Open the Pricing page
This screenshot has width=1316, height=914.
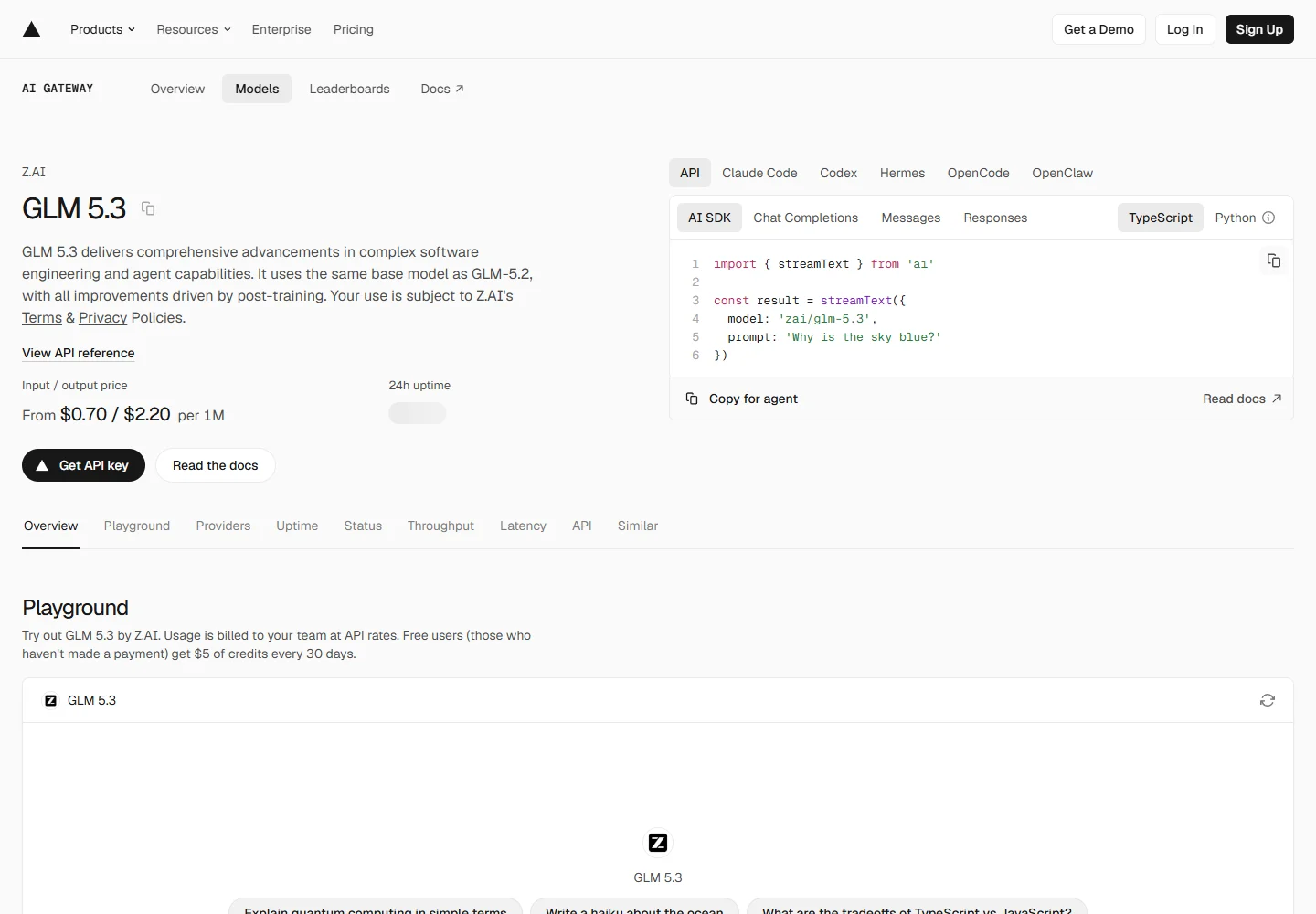tap(354, 29)
